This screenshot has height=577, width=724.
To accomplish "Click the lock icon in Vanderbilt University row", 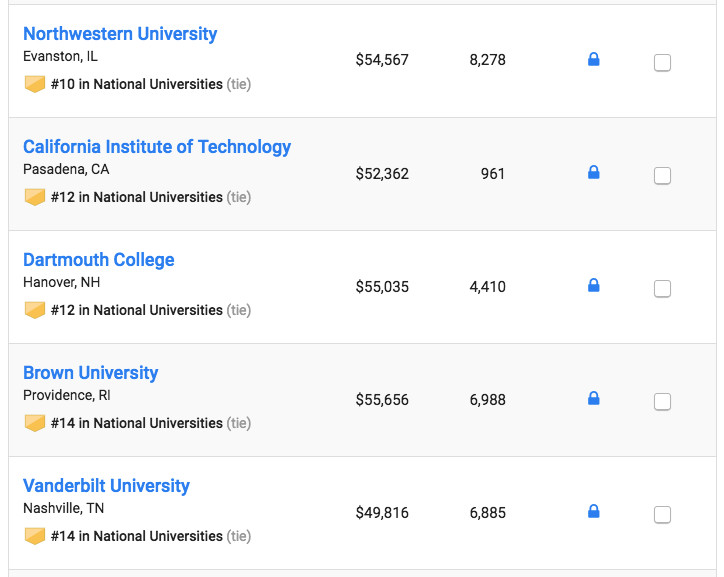I will pos(593,512).
